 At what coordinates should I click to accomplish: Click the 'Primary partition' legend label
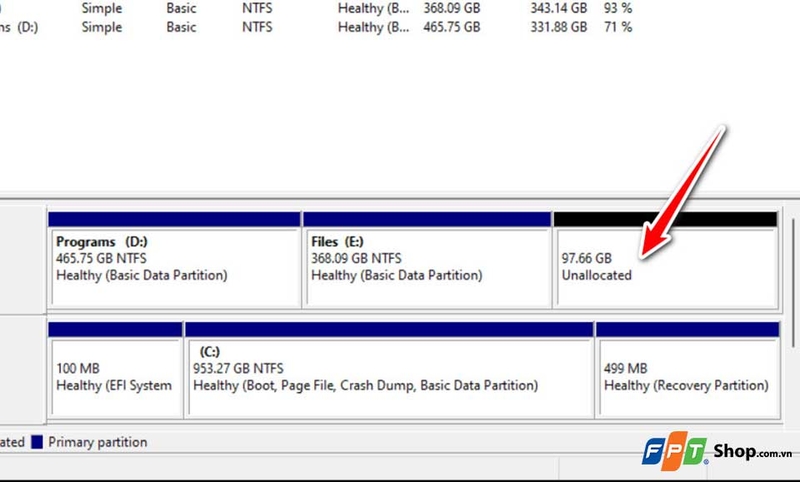(97, 442)
